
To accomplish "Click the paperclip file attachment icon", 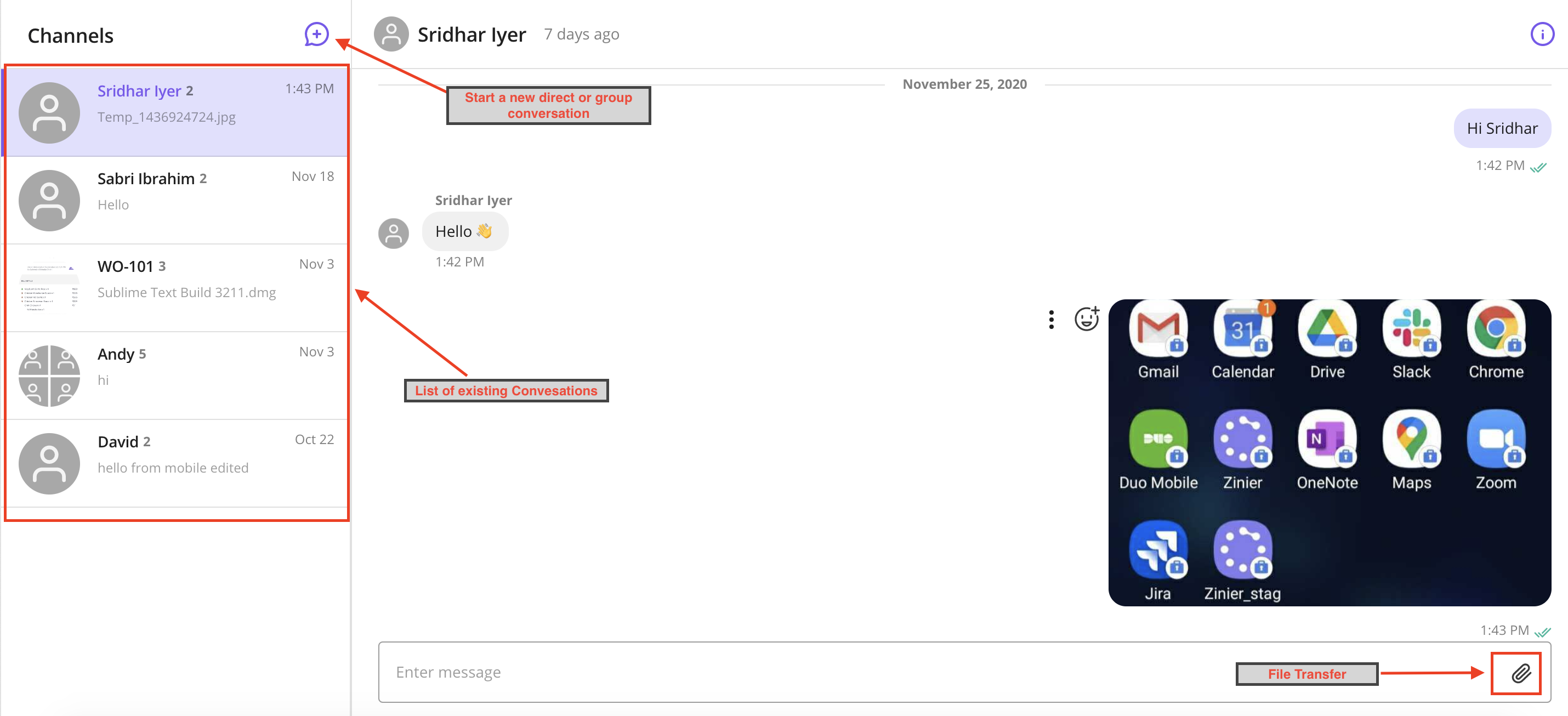I will click(1520, 673).
